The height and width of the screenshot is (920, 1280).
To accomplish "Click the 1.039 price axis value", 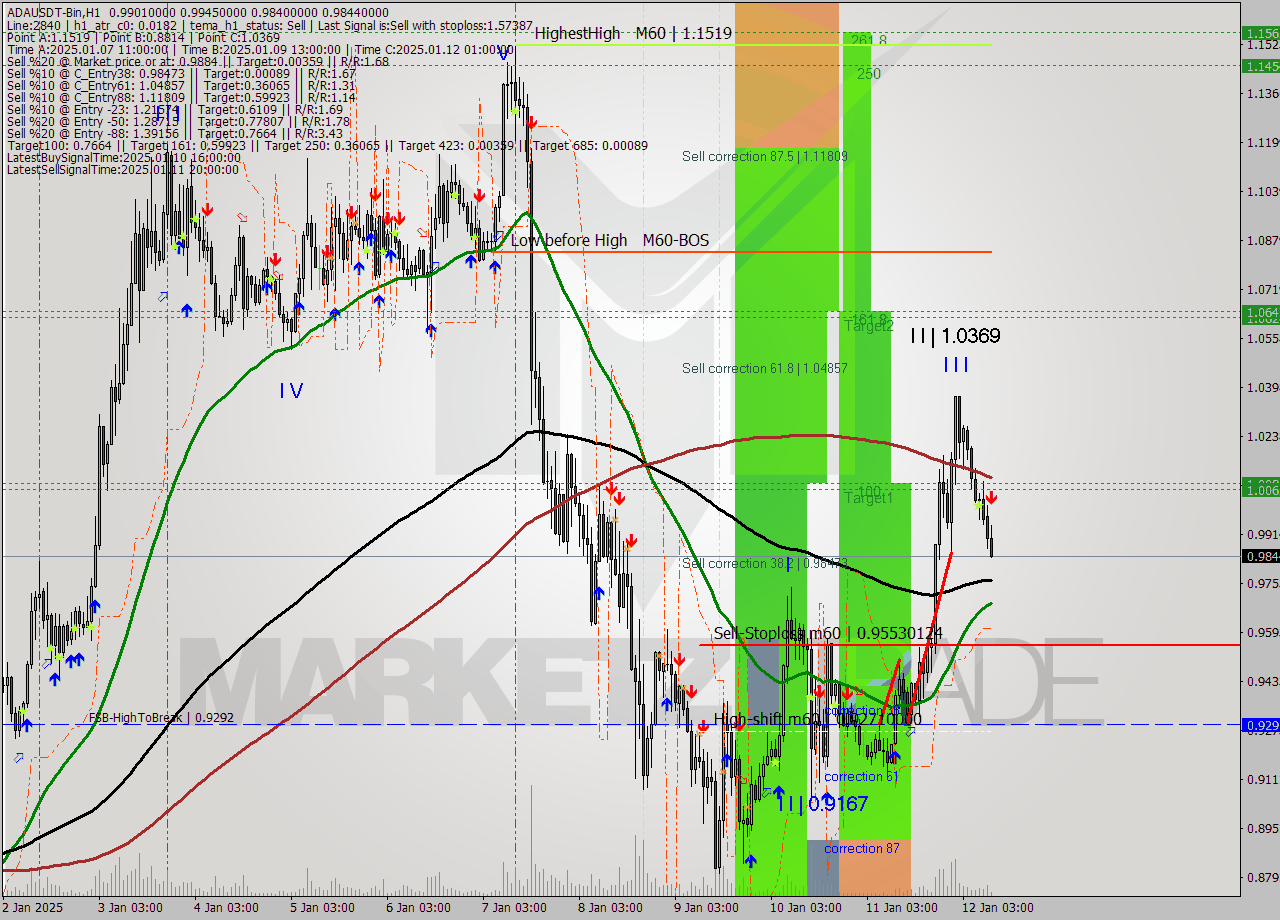I will [x=1262, y=387].
